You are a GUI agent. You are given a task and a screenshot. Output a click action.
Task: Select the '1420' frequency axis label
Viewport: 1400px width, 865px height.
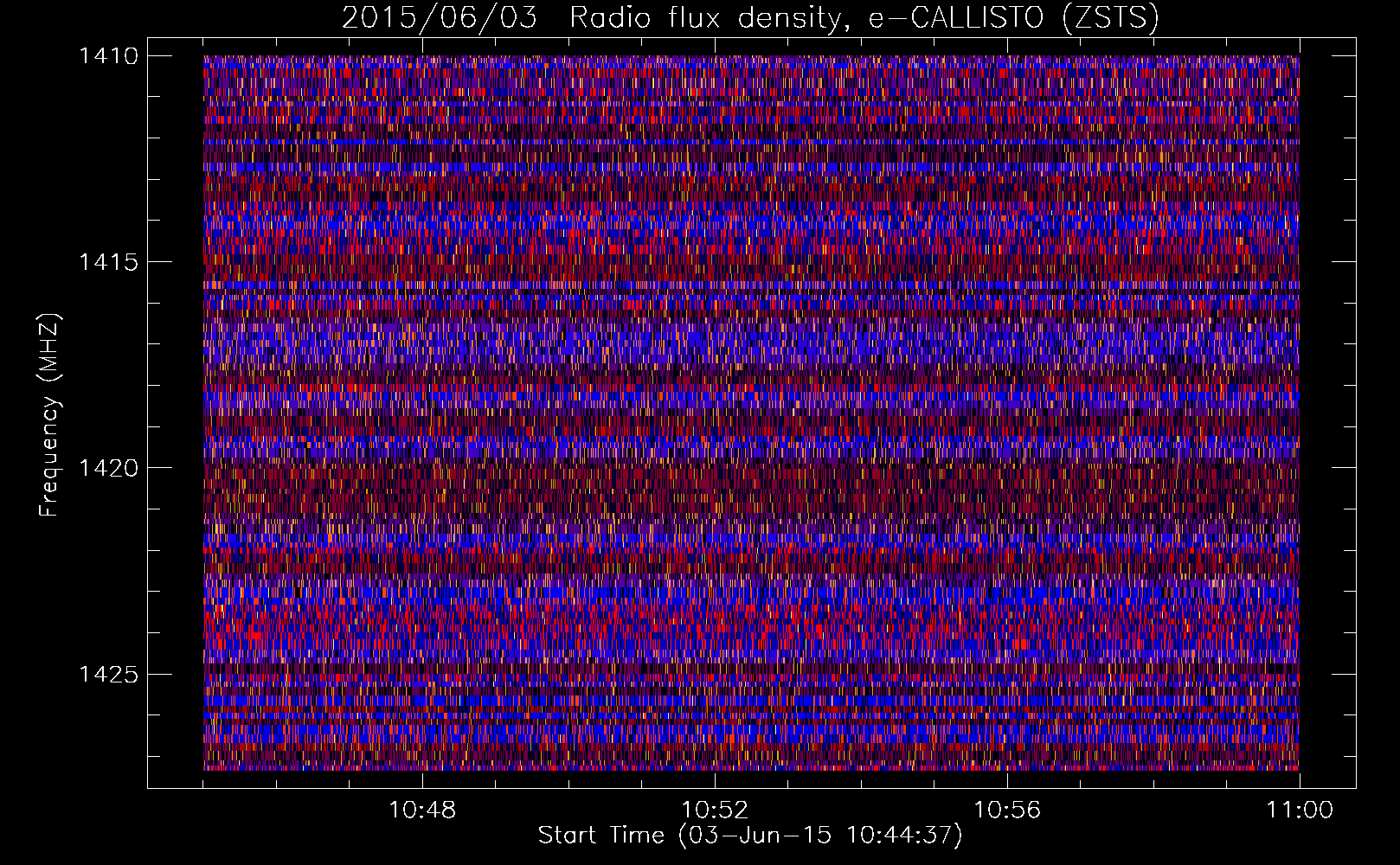108,468
